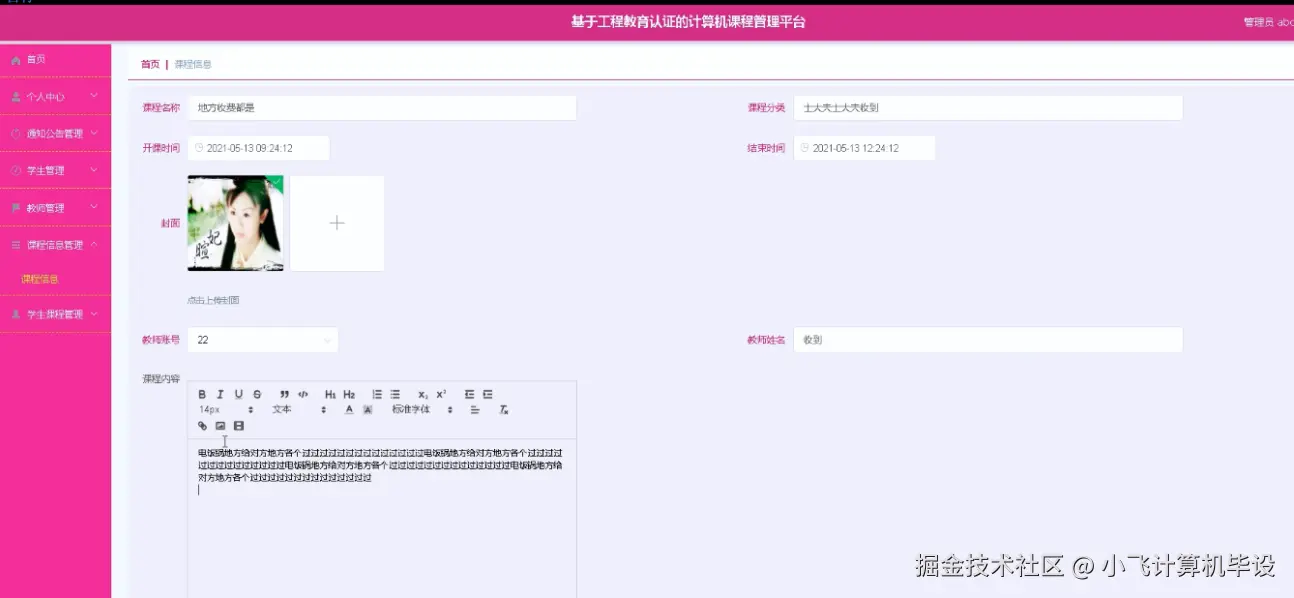1294x598 pixels.
Task: Increase the text indent
Action: click(x=487, y=395)
